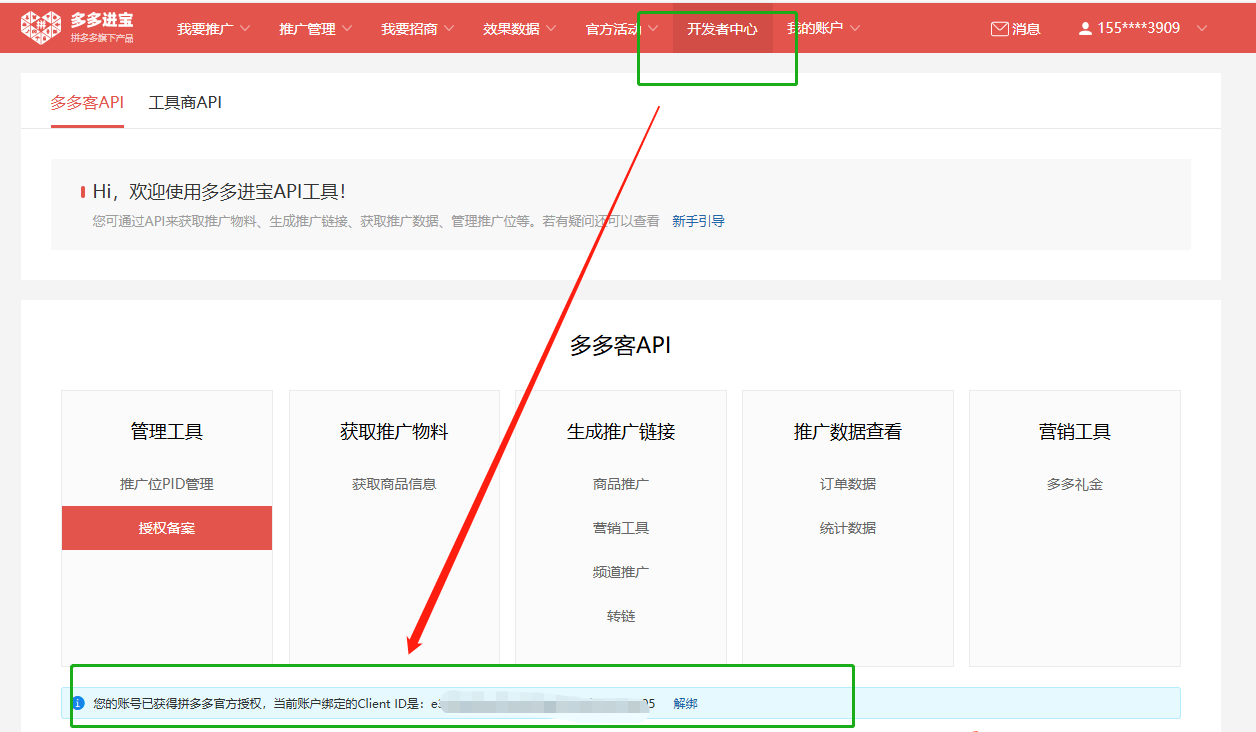Viewport: 1256px width, 732px height.
Task: Select 频道推广 under 生成推广链接
Action: pos(621,572)
